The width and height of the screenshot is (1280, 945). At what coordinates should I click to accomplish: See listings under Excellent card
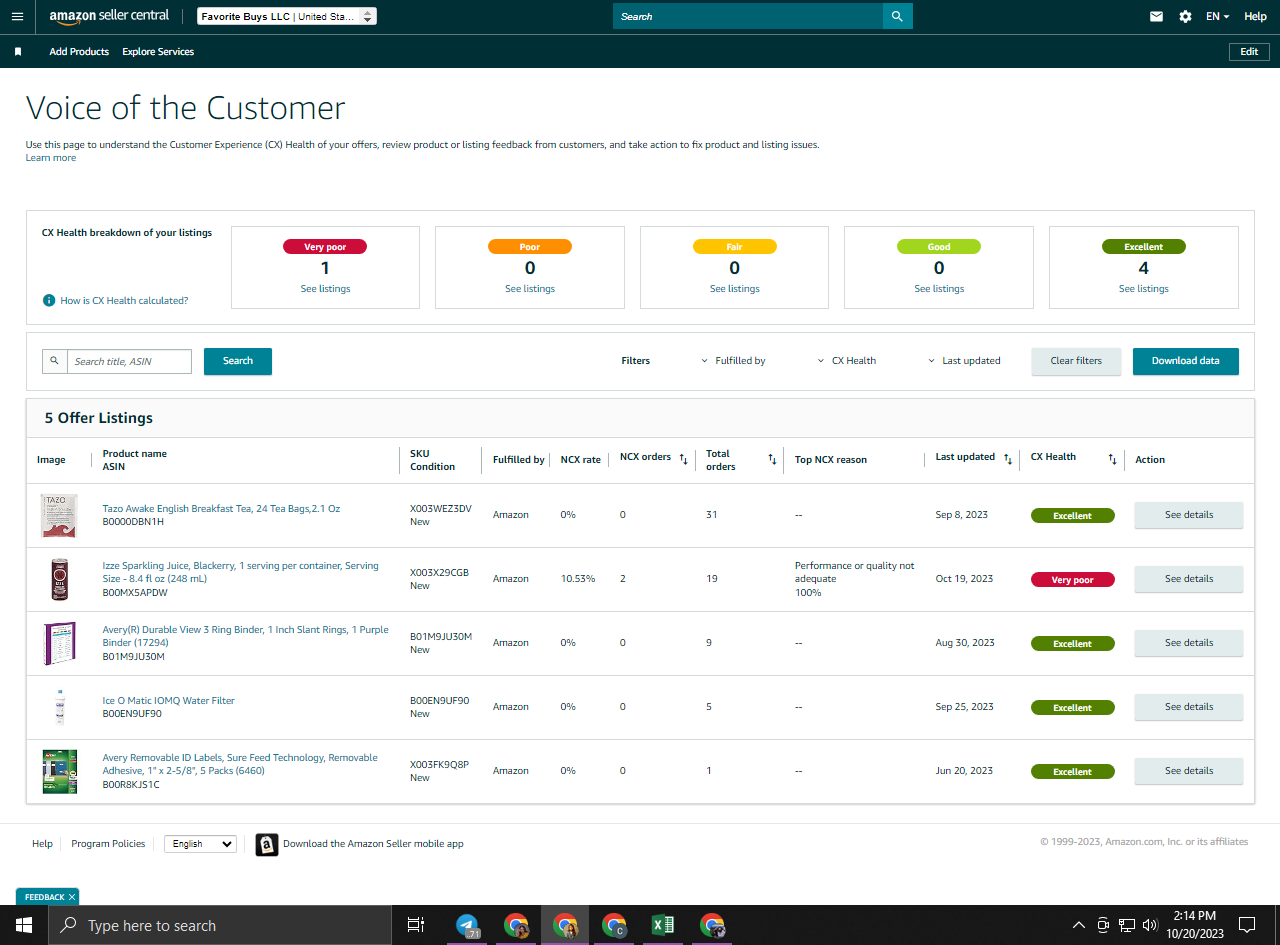click(x=1144, y=289)
